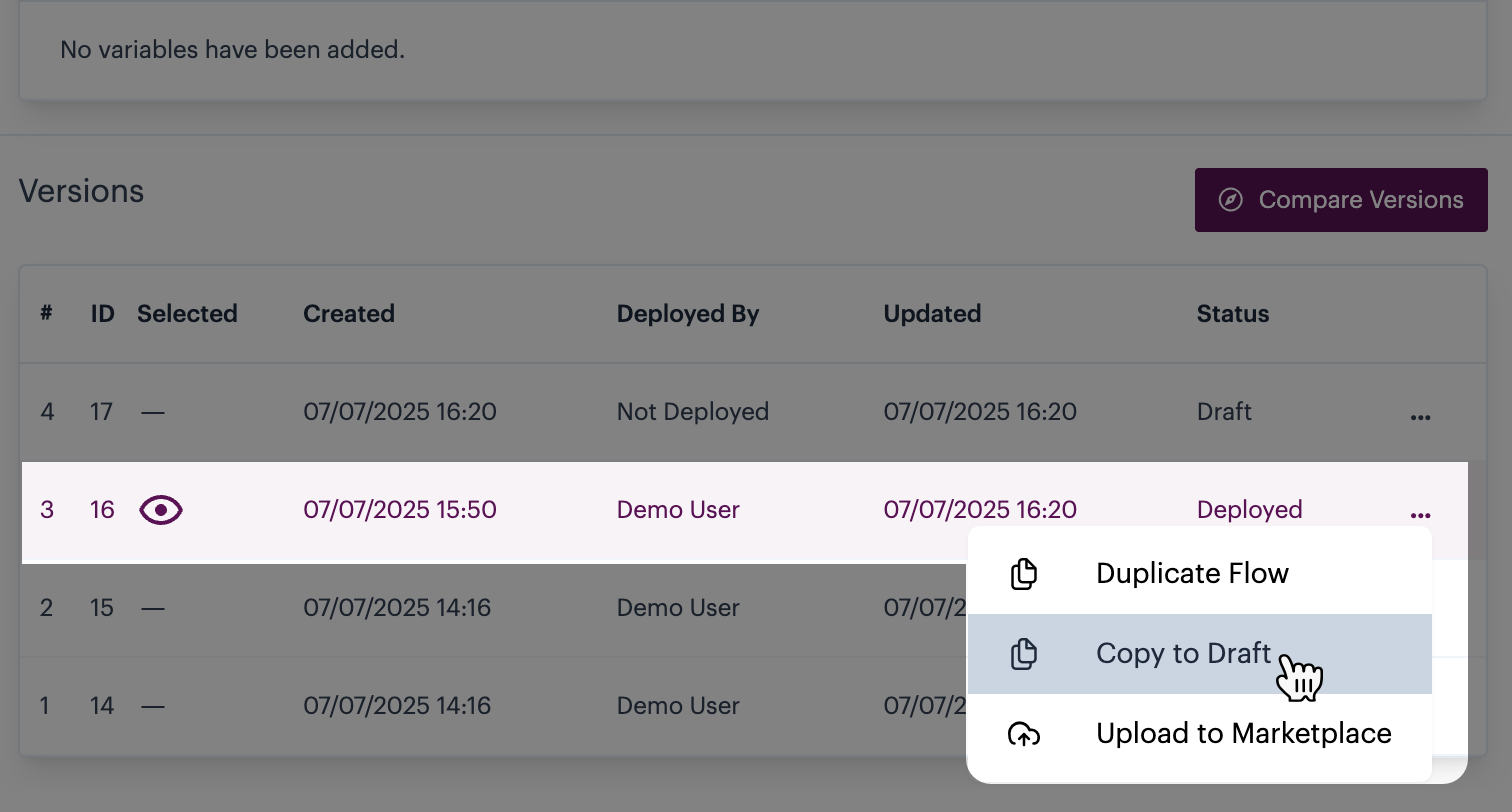Viewport: 1512px width, 812px height.
Task: Click the Status column header
Action: coord(1232,314)
